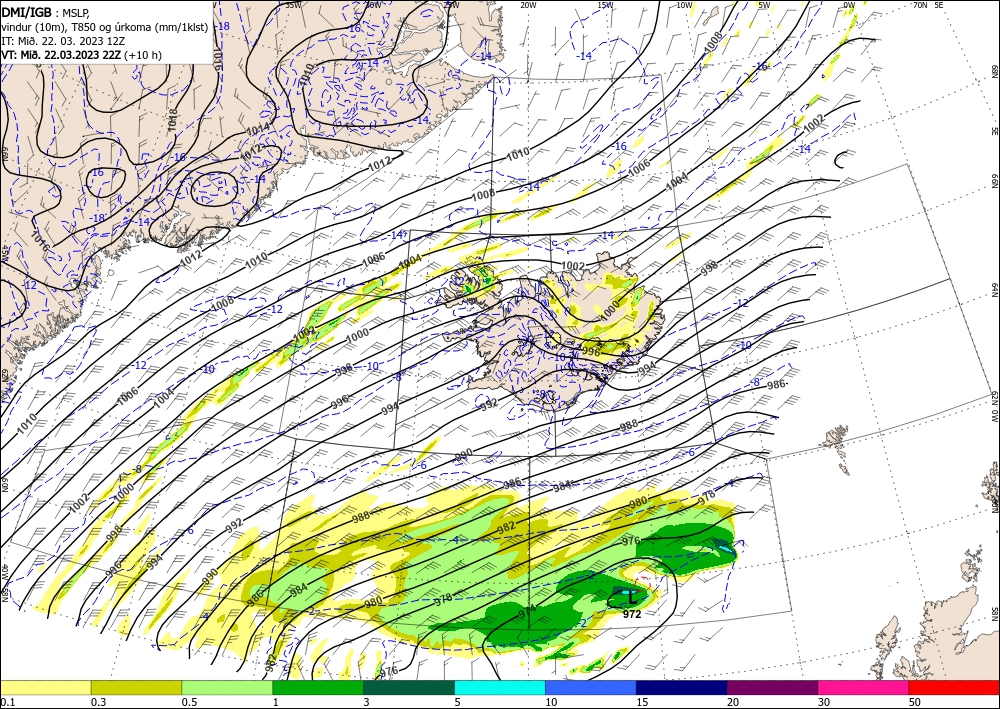Click the '15' legend scale value
1000x709 pixels.
642,702
